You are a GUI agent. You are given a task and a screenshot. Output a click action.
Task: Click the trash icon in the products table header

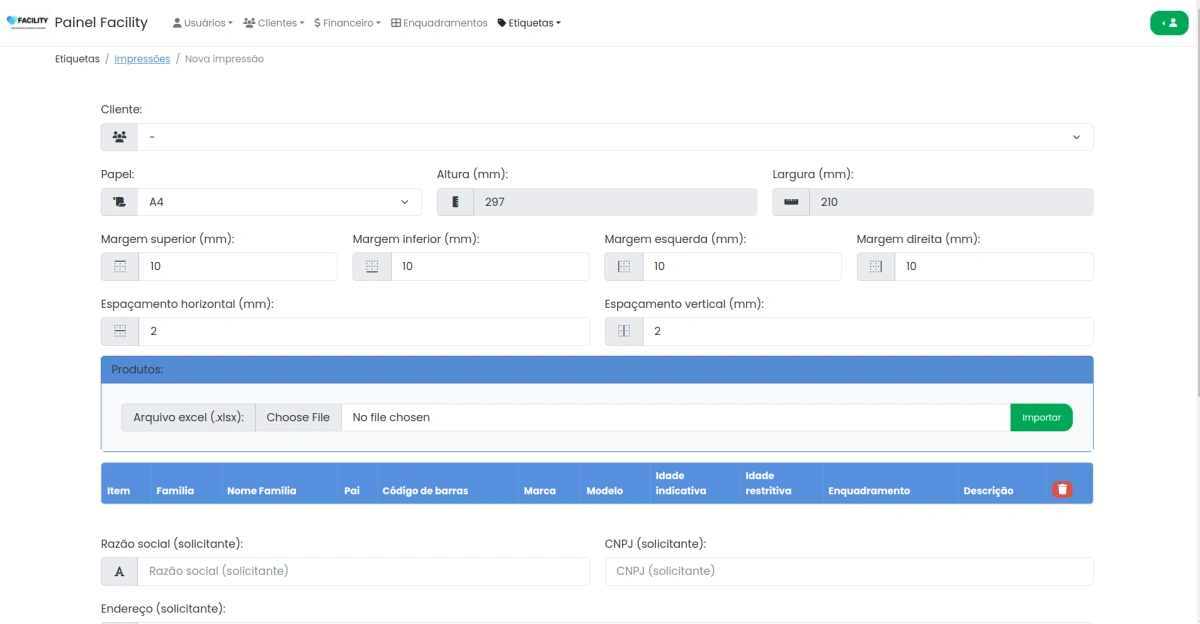tap(1062, 488)
